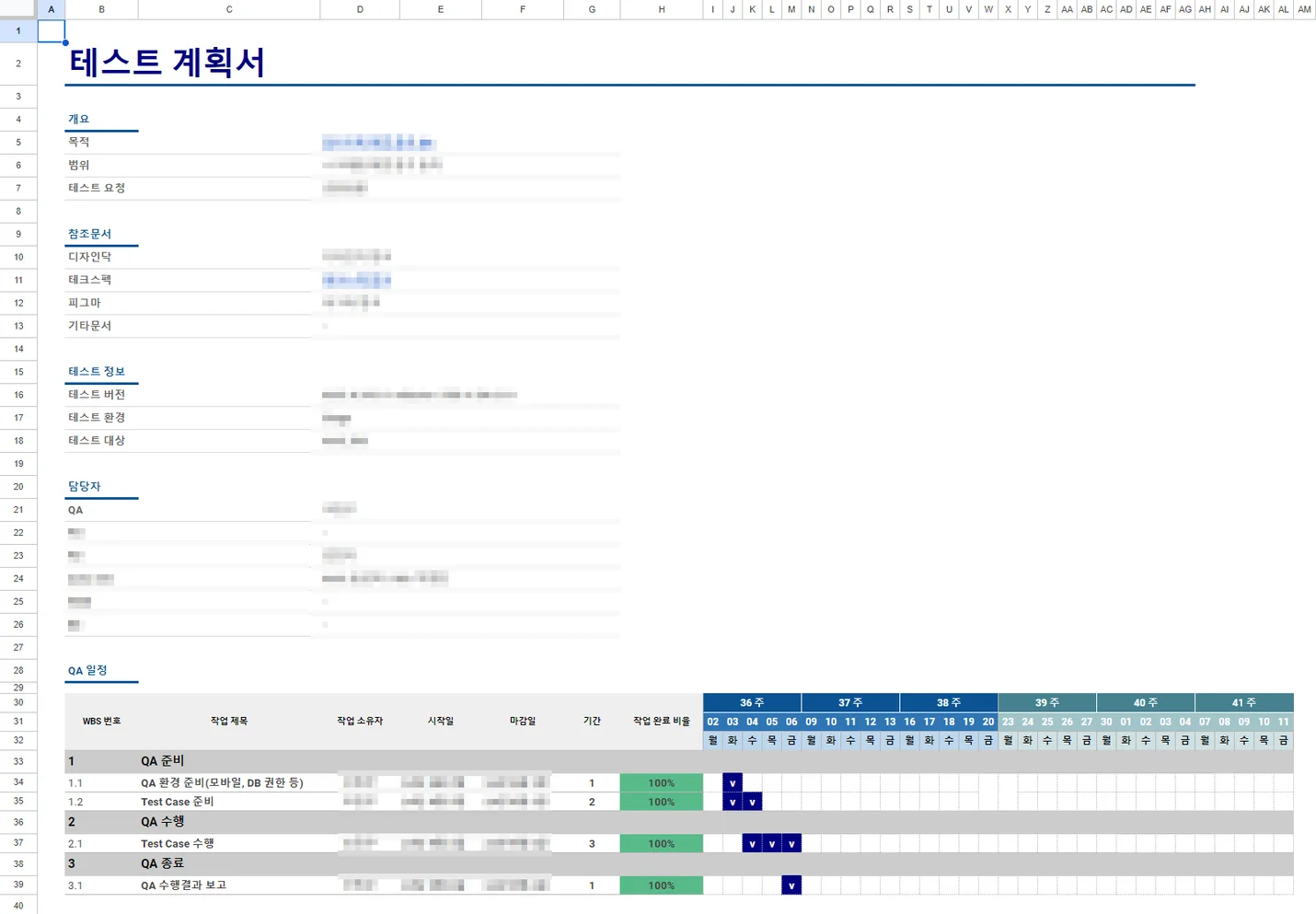Click the 시작일 column header
The image size is (1316, 914).
[441, 721]
